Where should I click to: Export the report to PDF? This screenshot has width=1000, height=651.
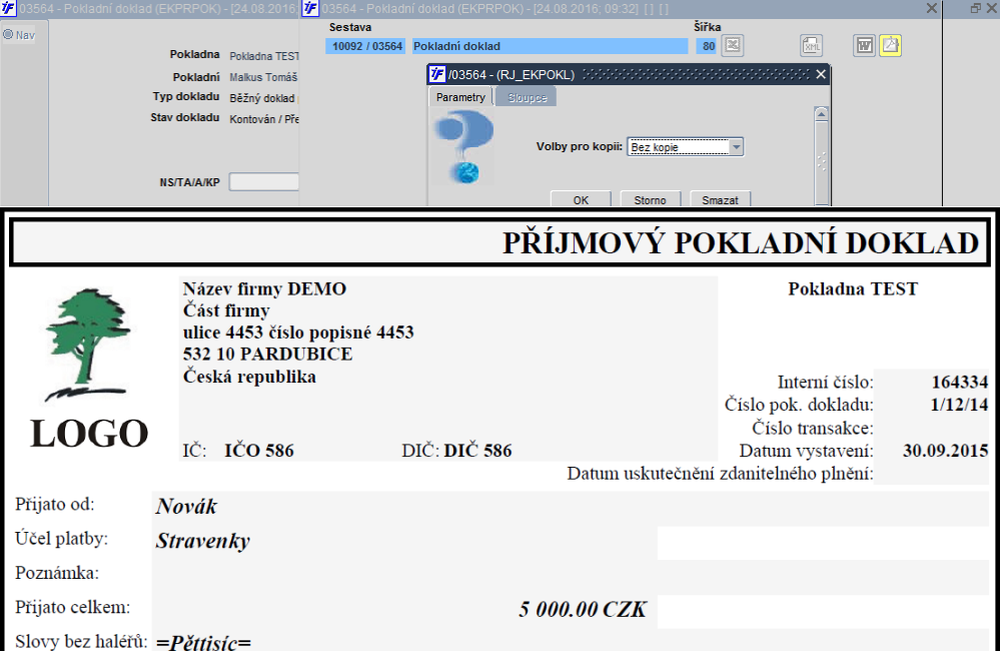coord(890,45)
